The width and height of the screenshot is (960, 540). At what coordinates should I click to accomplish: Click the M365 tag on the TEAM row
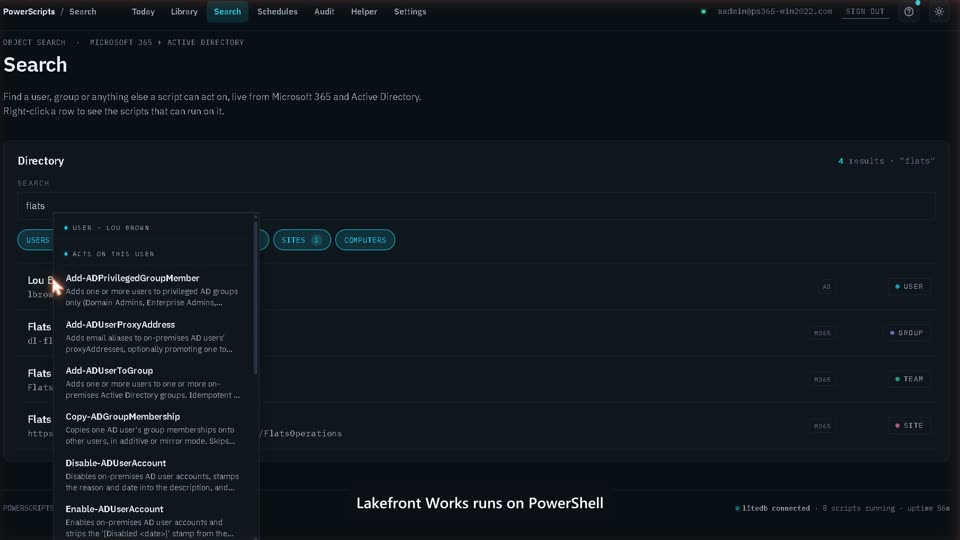click(x=822, y=380)
